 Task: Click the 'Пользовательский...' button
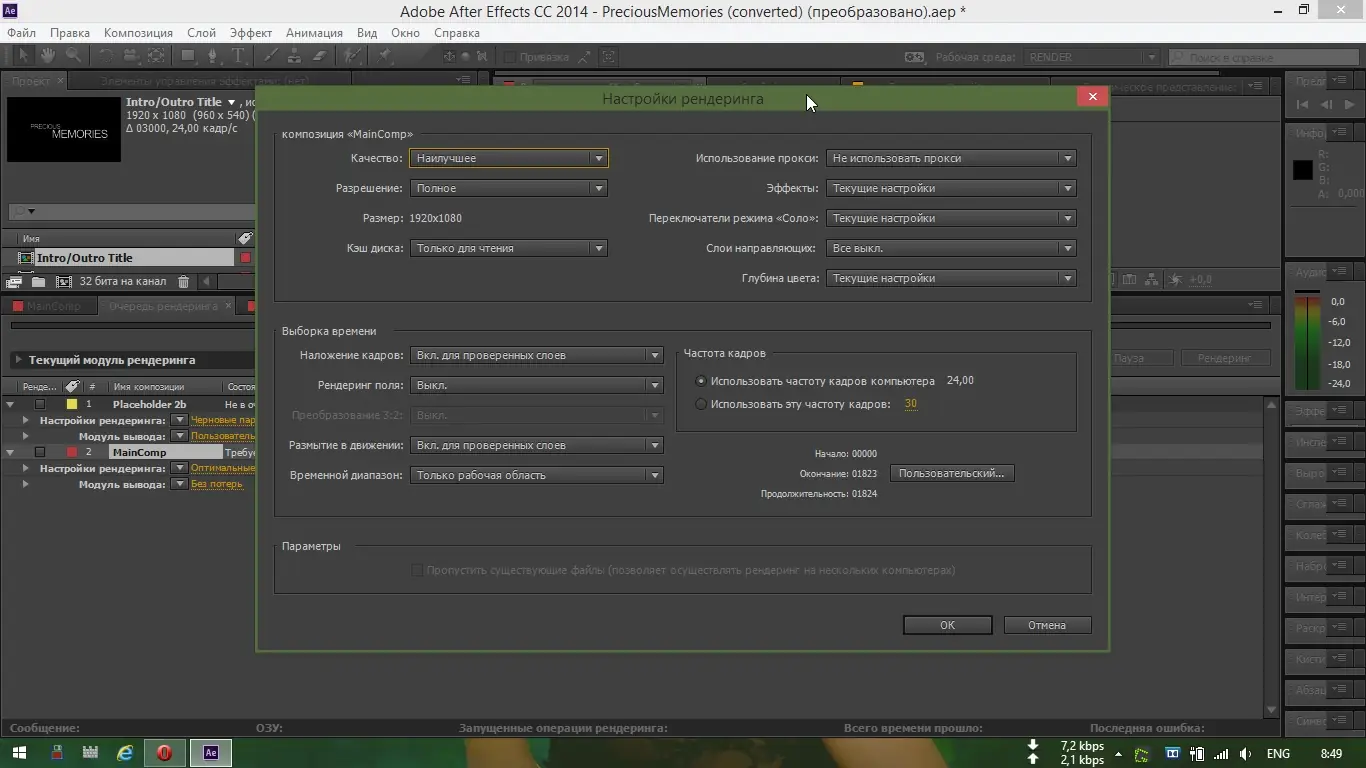[951, 473]
